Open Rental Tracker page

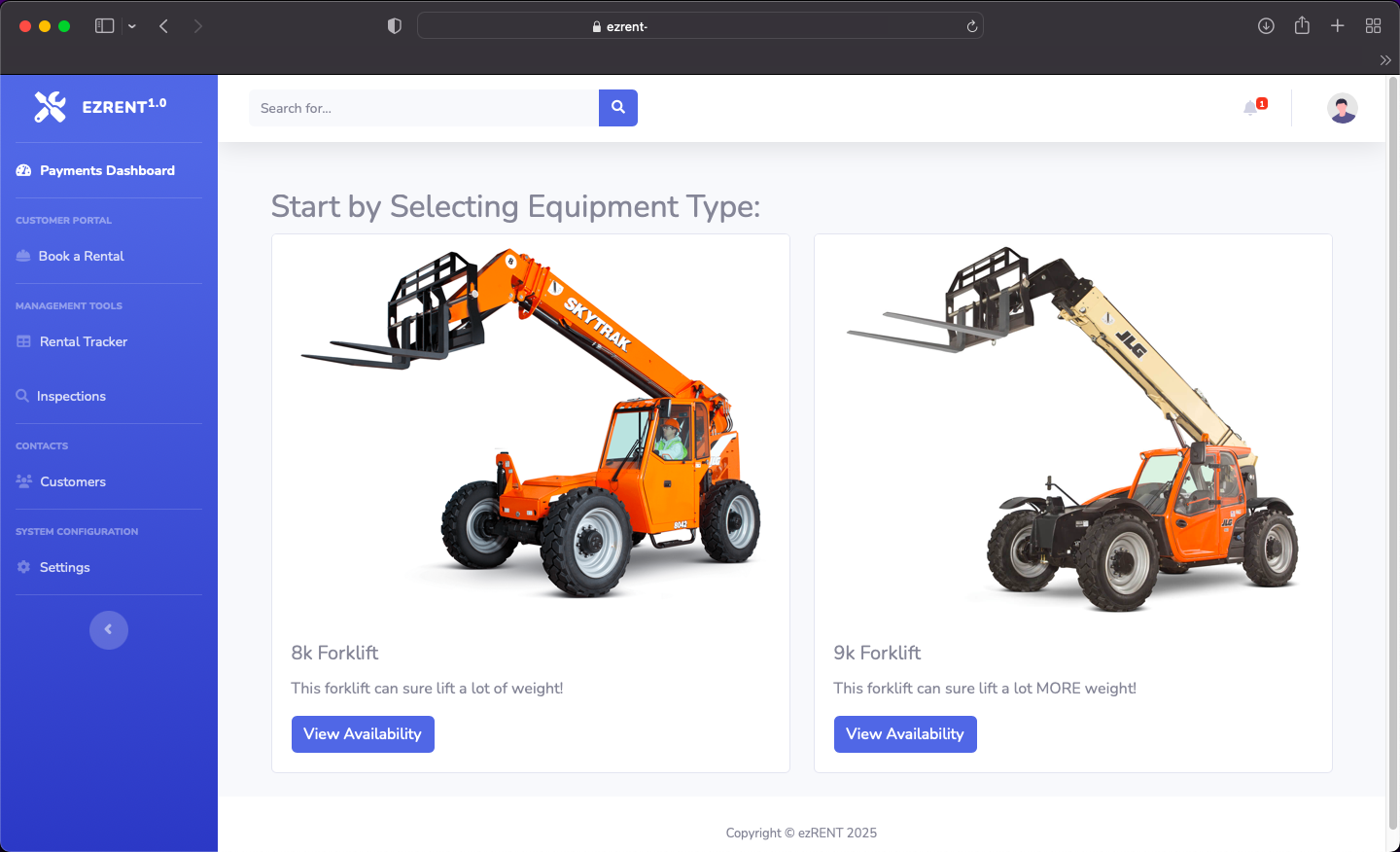pos(109,341)
